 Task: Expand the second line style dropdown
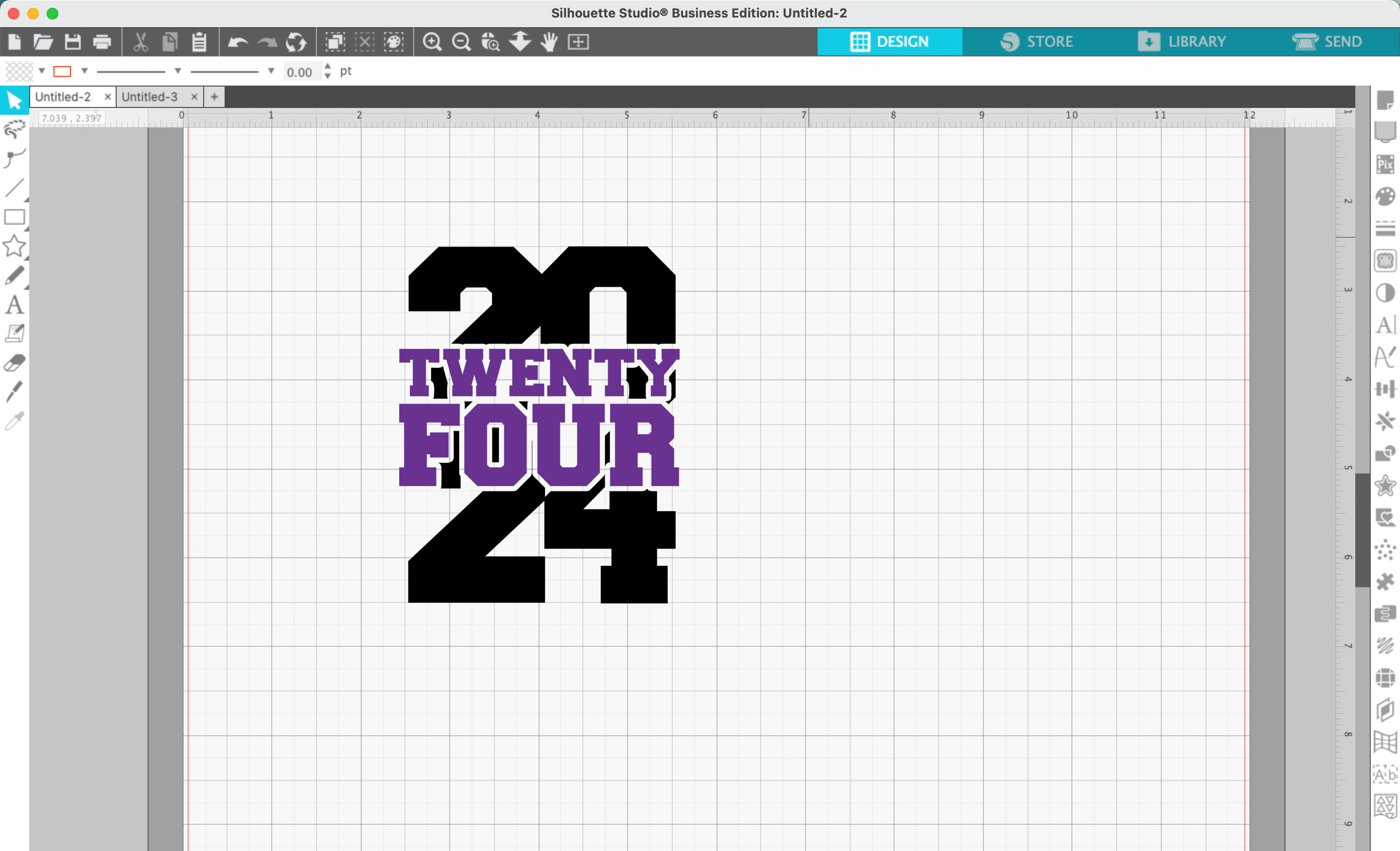click(271, 71)
